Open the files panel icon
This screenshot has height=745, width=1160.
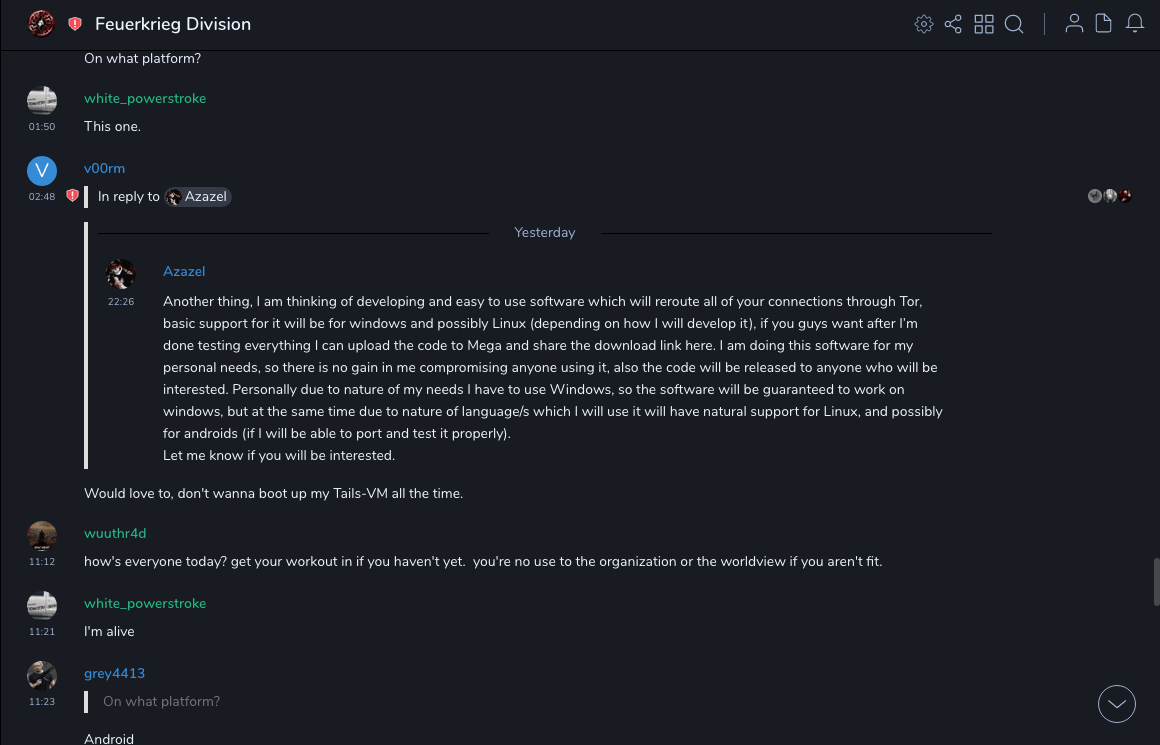pos(1104,24)
